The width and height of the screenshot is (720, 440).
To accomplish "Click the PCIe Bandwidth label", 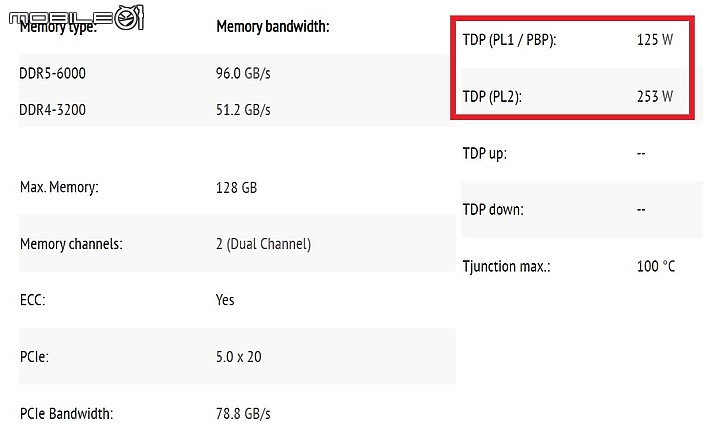I will click(67, 414).
